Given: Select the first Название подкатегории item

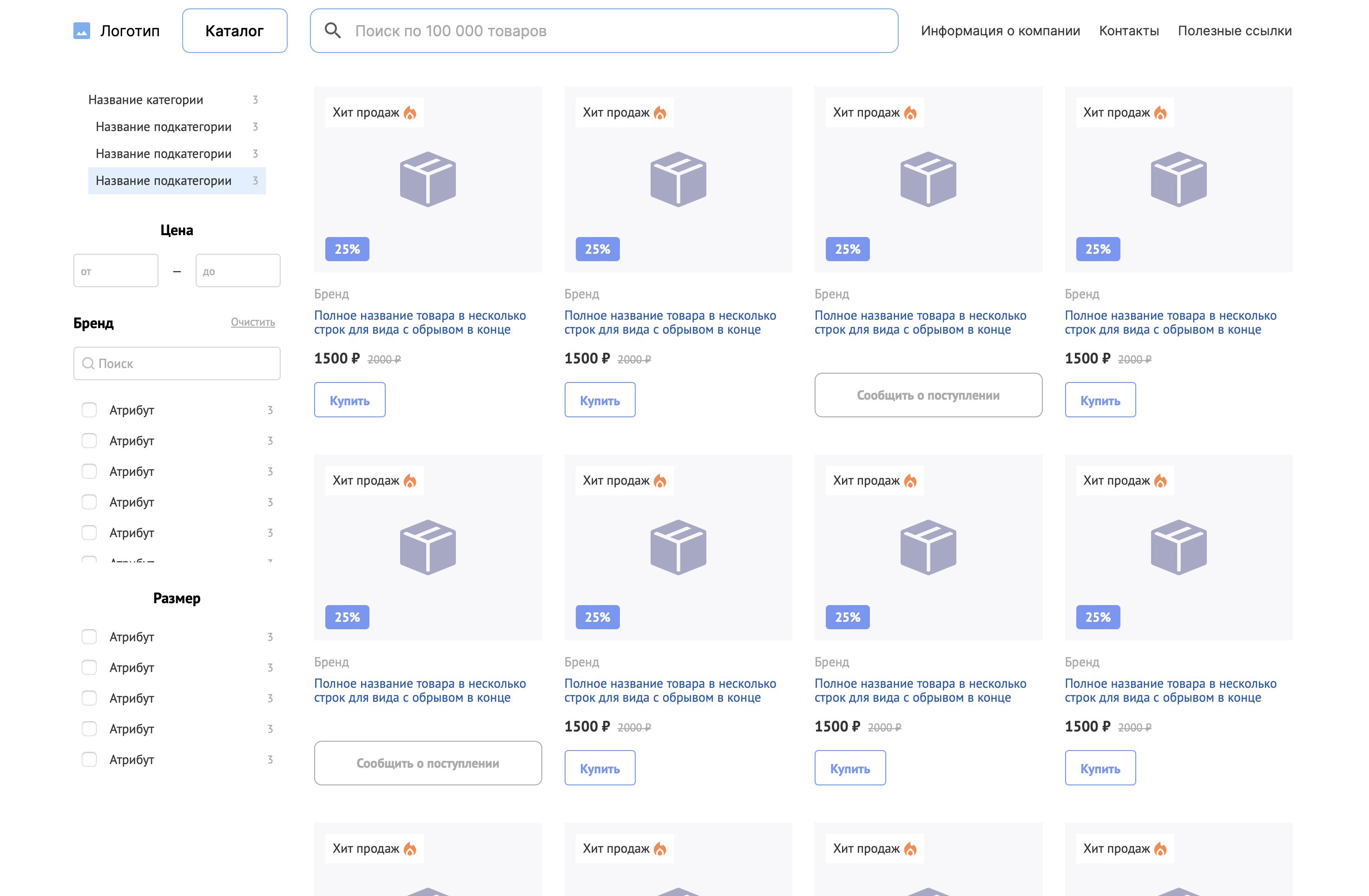Looking at the screenshot, I should point(177,126).
